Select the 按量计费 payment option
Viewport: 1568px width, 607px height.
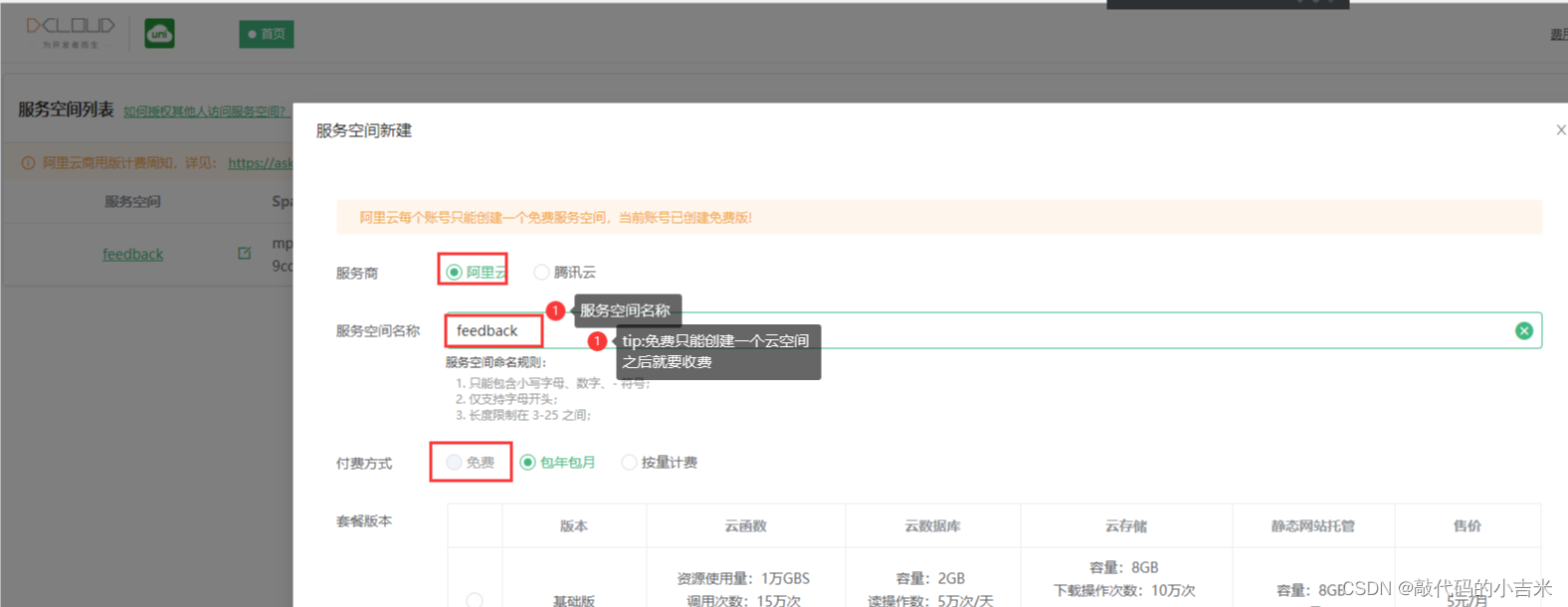(629, 462)
